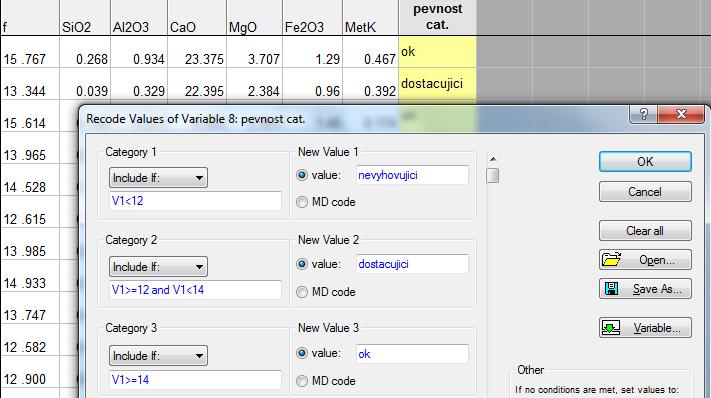The height and width of the screenshot is (398, 711).
Task: Click the cell with value 0.467
Action: point(370,52)
